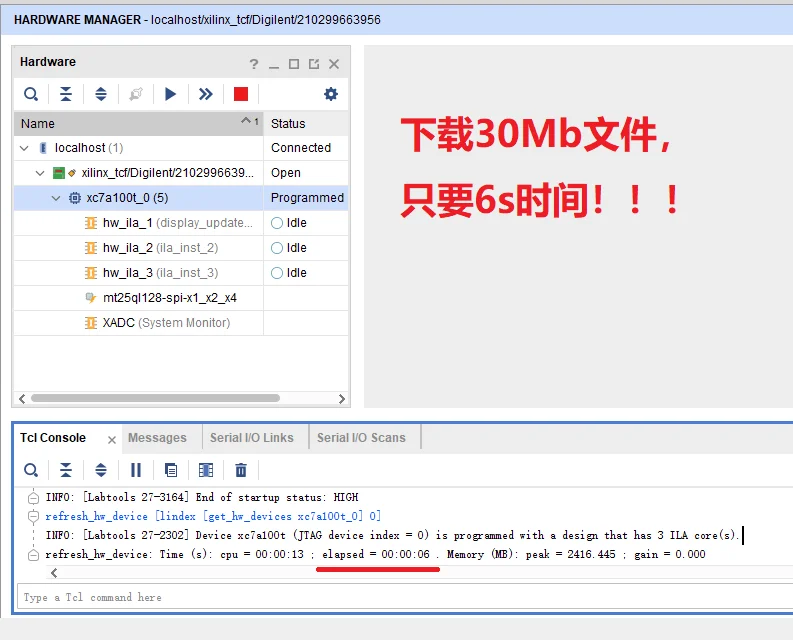Expand all items in Hardware panel
793x640 pixels.
(101, 94)
